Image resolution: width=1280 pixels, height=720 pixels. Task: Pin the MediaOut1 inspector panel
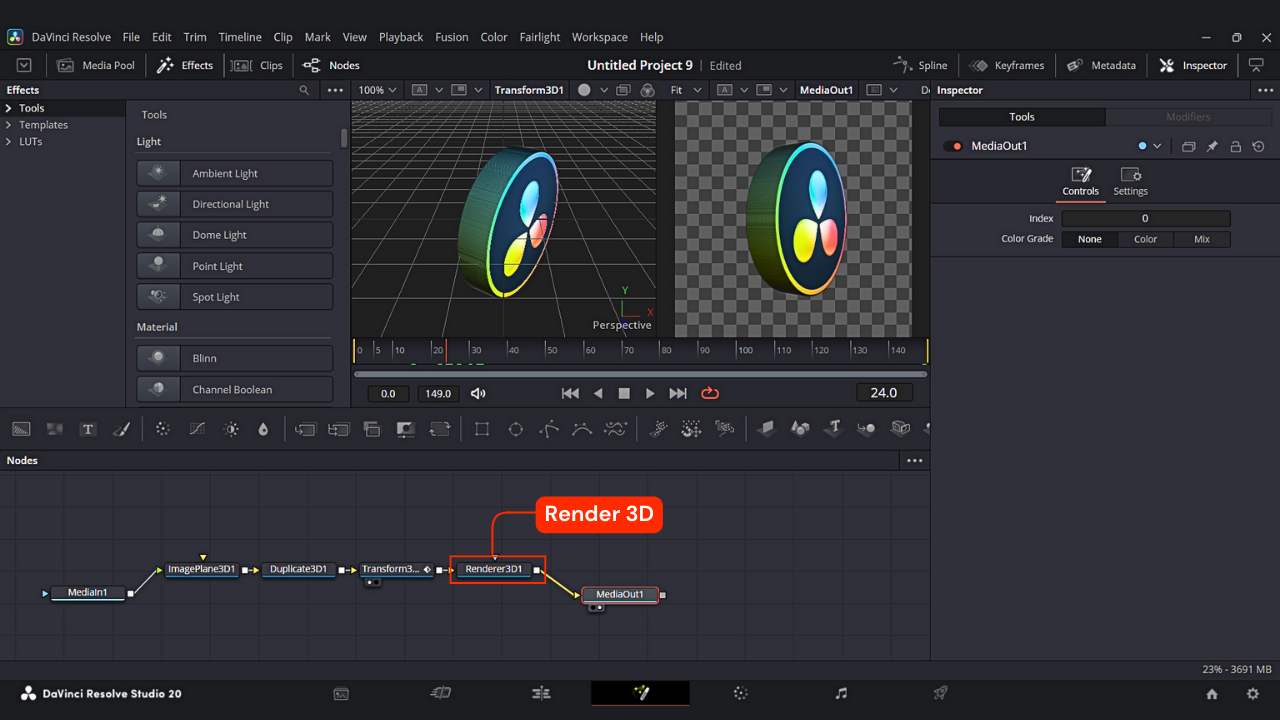tap(1212, 146)
